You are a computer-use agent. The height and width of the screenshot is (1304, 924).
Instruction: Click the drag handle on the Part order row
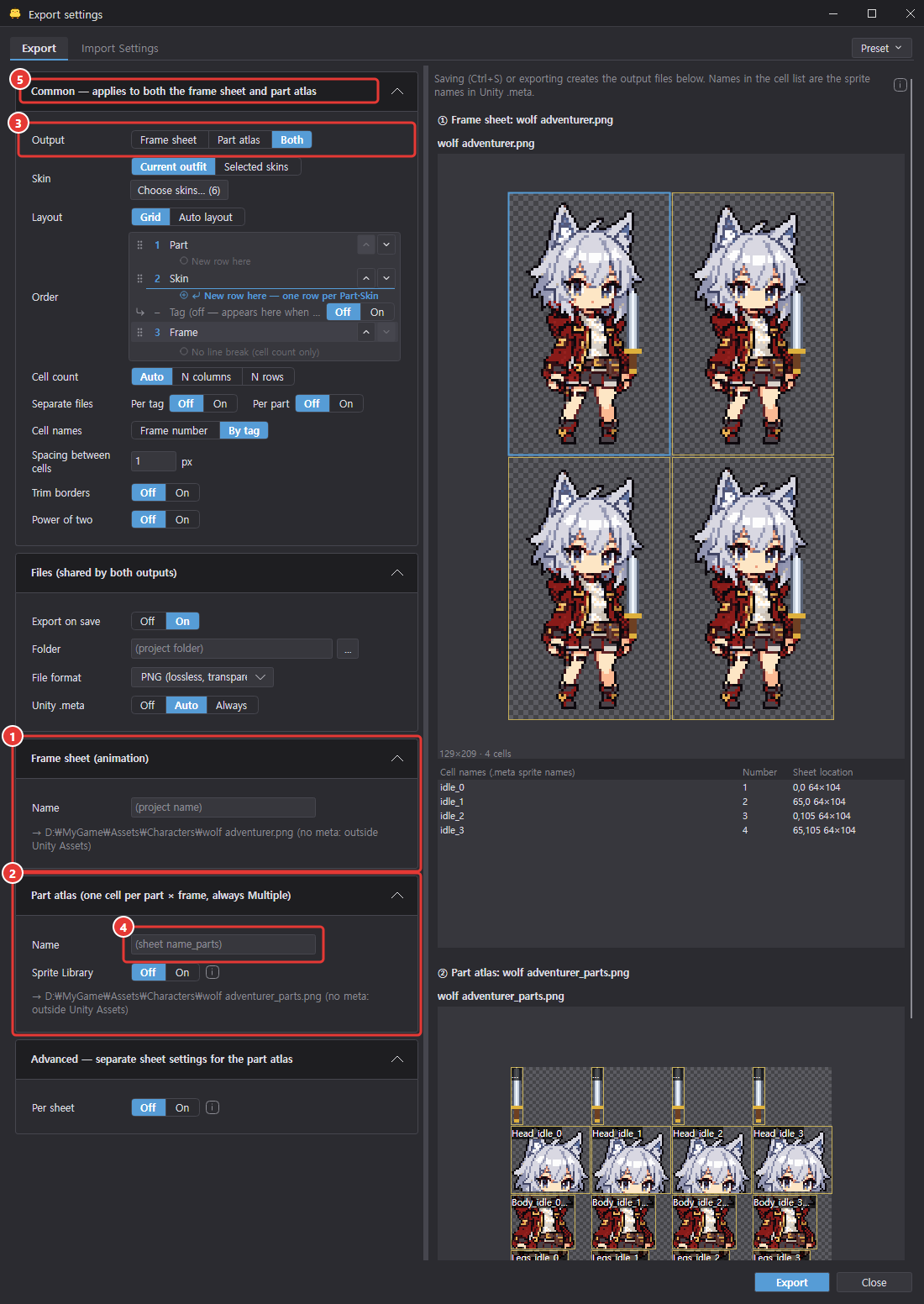coord(139,245)
